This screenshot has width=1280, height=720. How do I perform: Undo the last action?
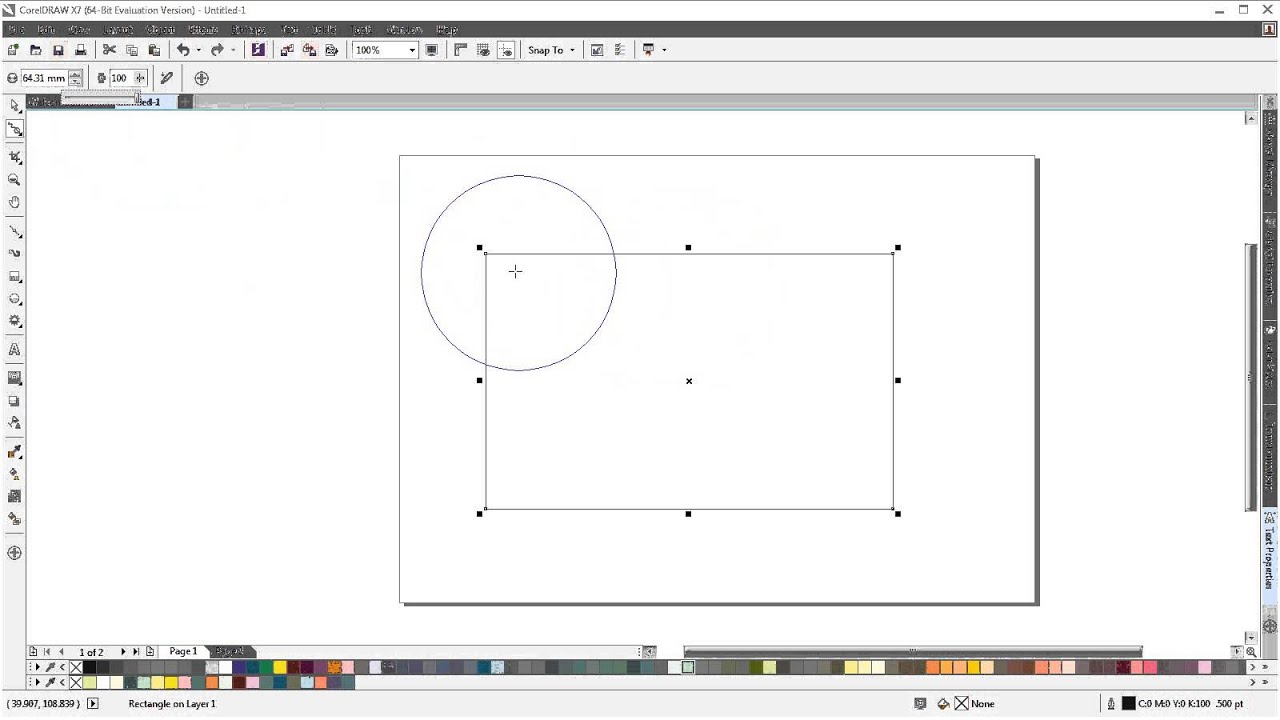(x=183, y=50)
